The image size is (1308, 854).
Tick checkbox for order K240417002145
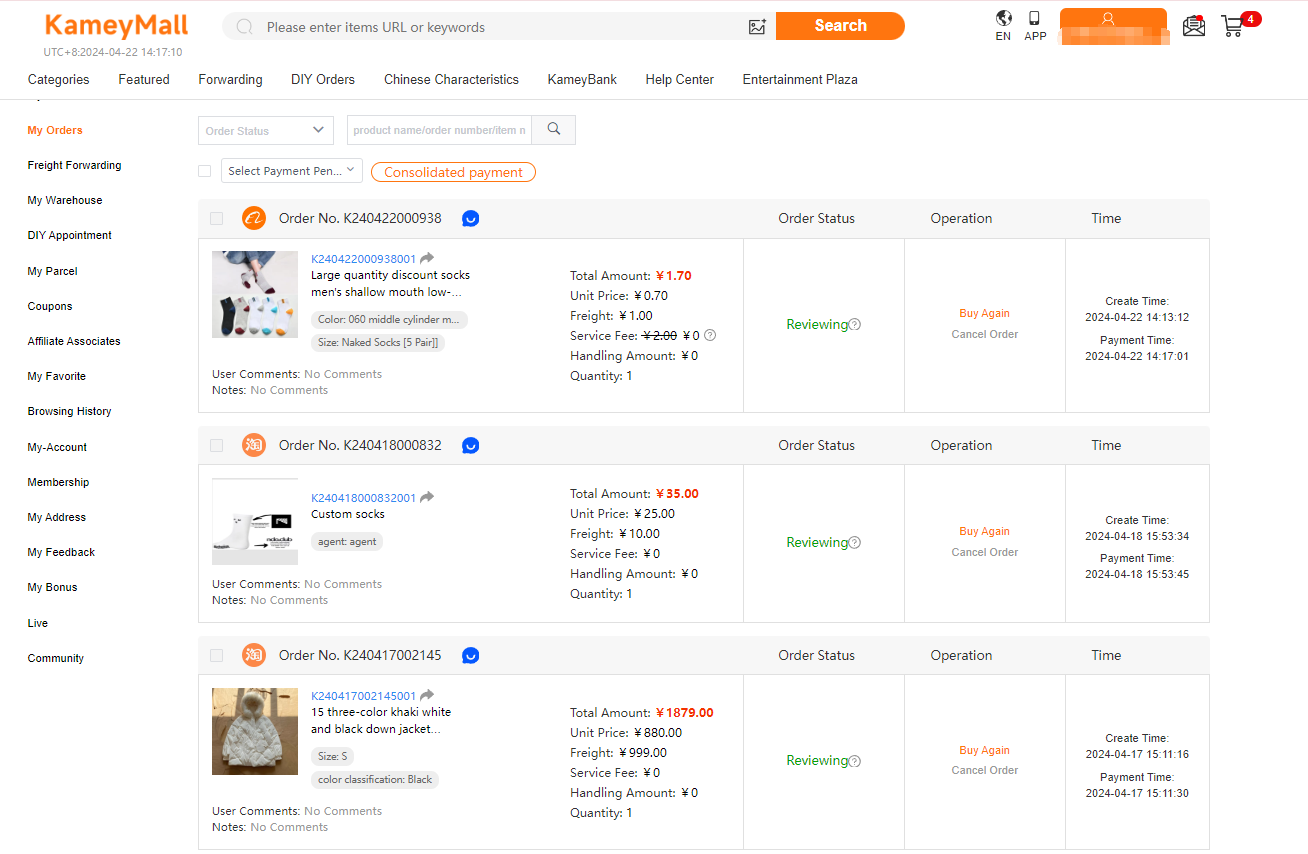[x=217, y=656]
